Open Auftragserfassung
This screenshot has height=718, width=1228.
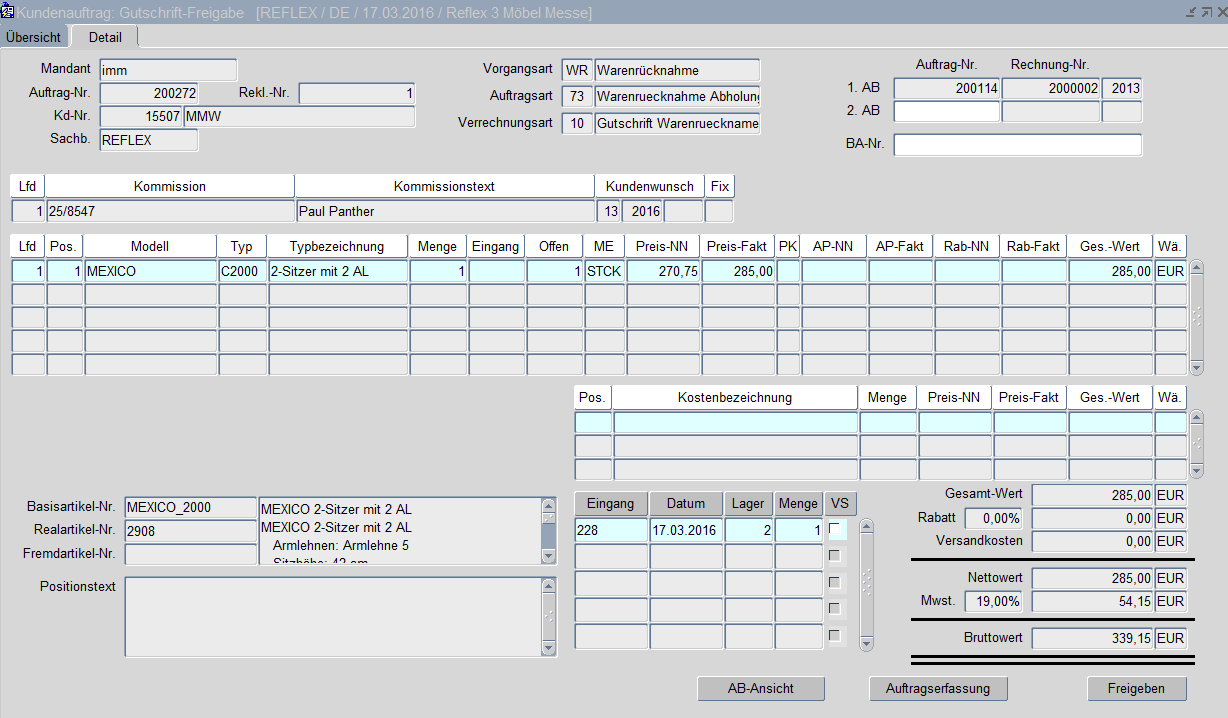[x=938, y=688]
